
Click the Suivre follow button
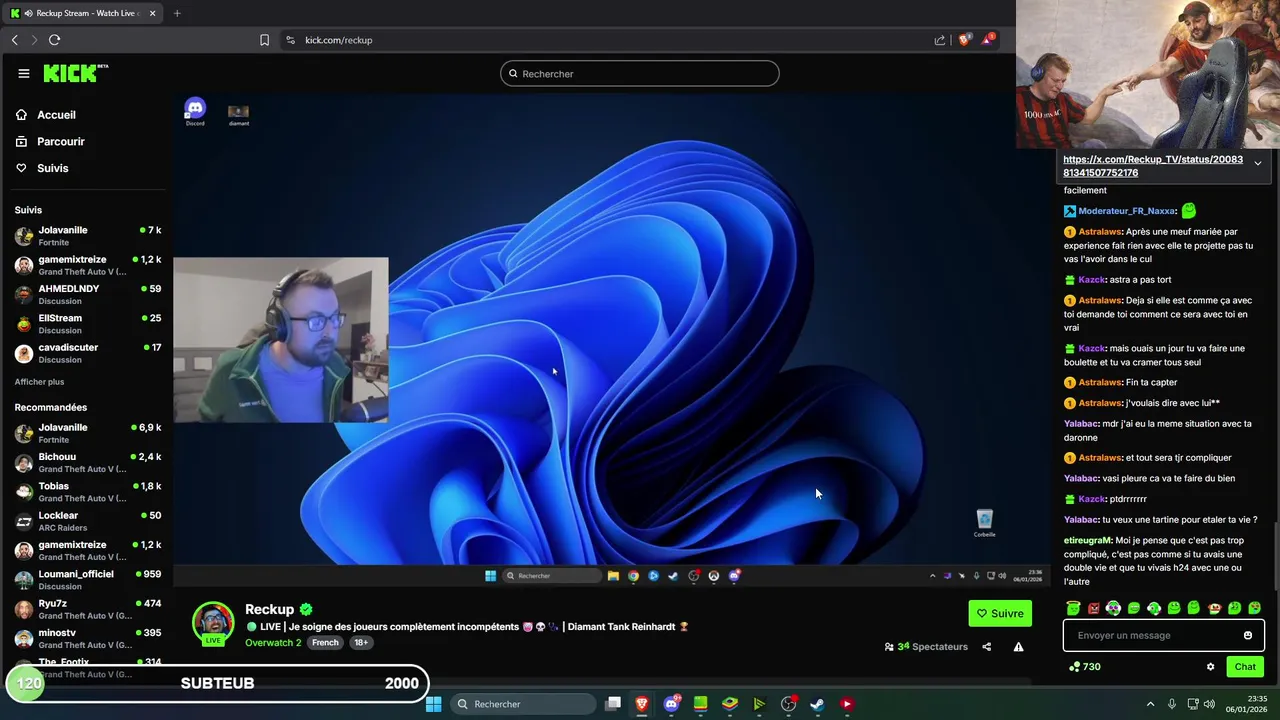click(1000, 613)
